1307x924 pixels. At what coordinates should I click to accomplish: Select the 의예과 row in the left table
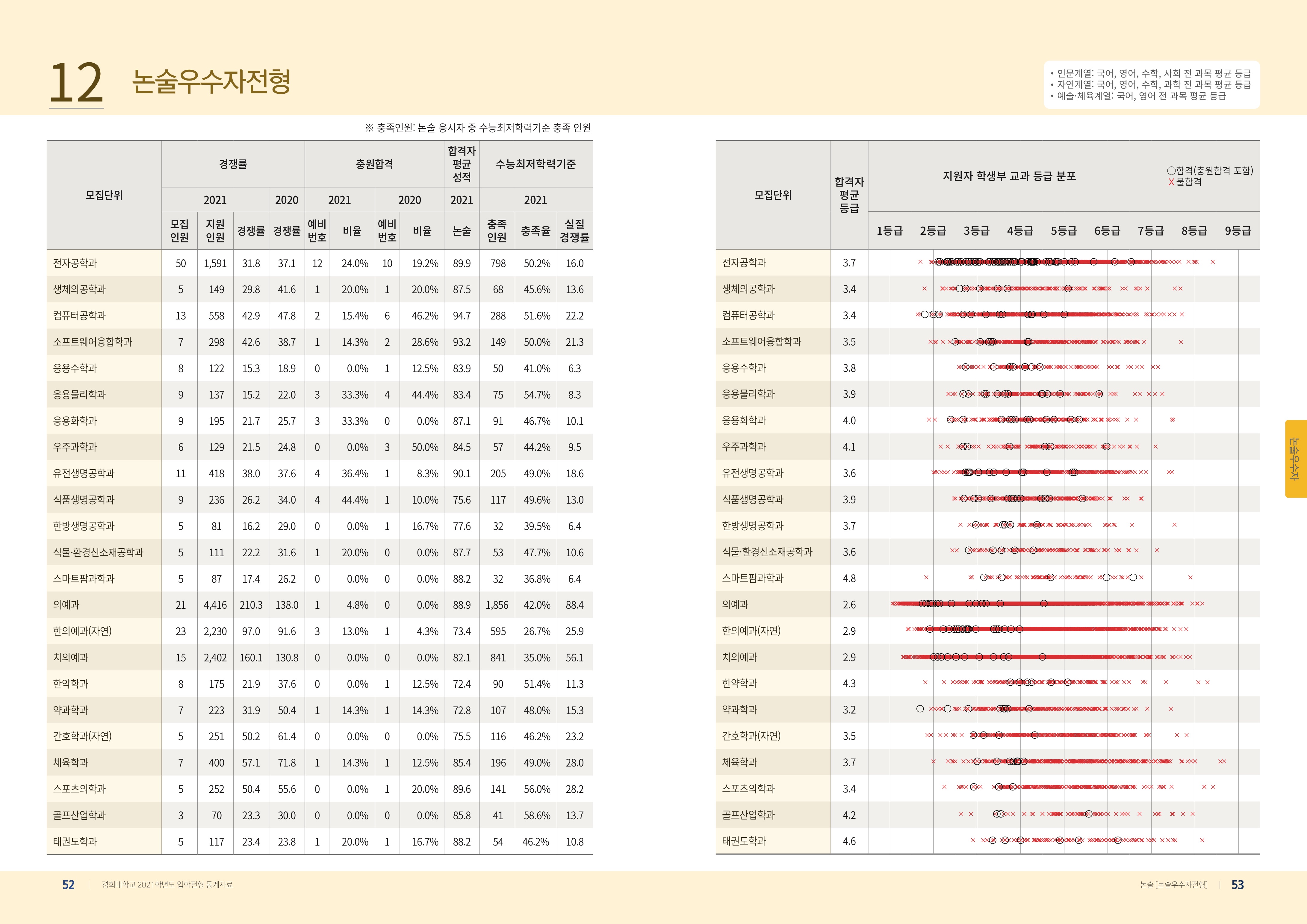click(66, 605)
